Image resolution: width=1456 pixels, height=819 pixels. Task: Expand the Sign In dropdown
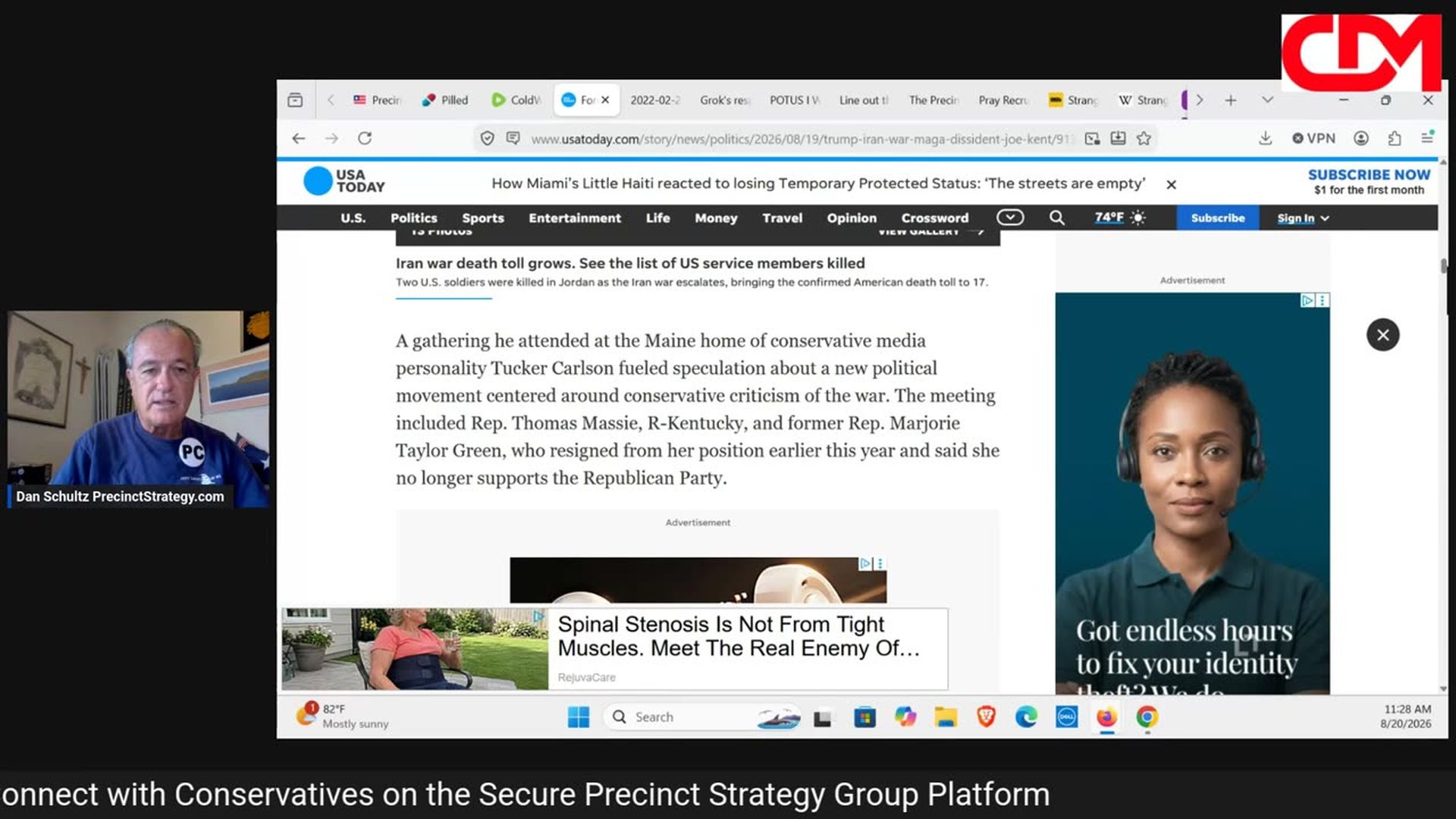click(x=1303, y=218)
